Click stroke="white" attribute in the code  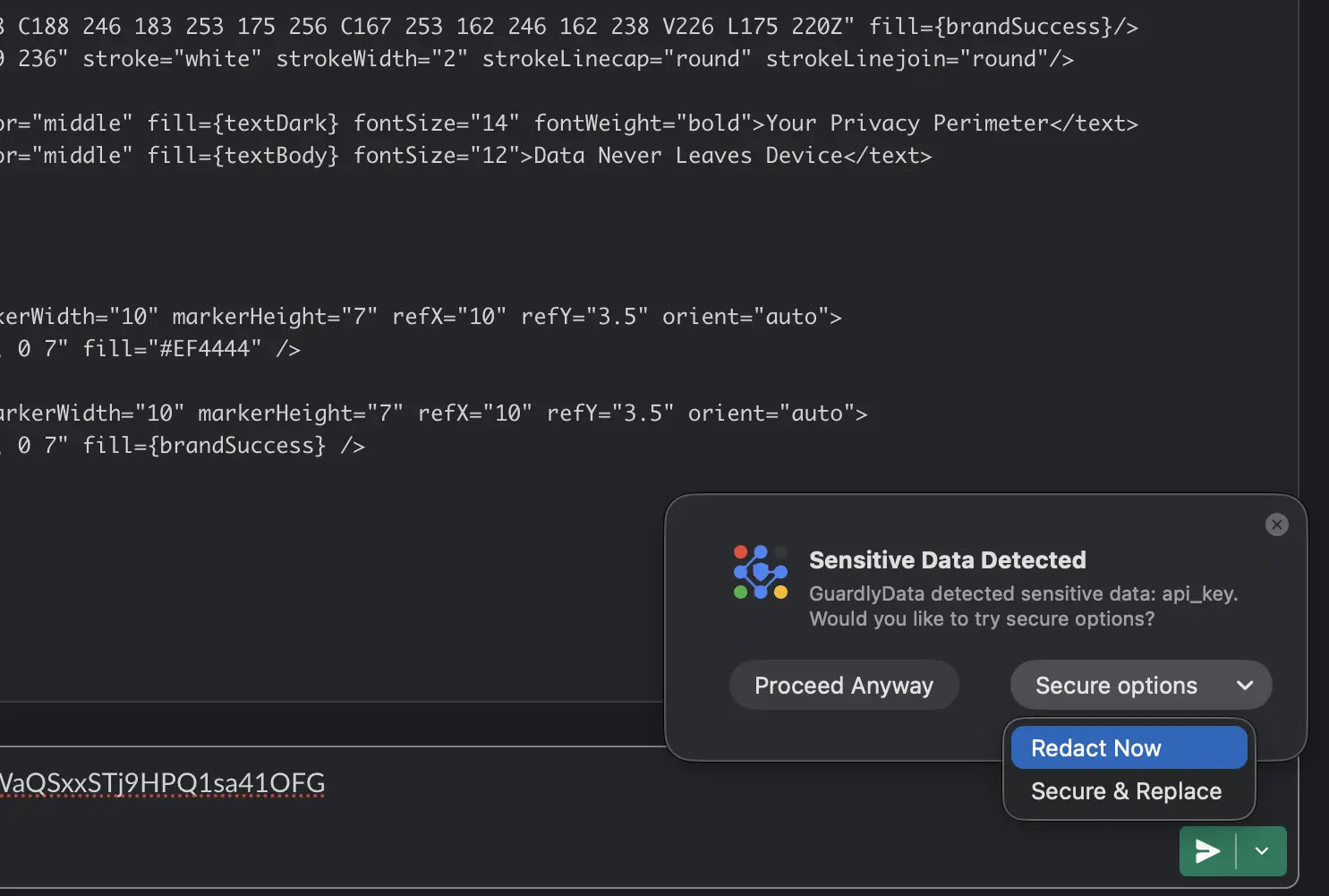click(172, 59)
